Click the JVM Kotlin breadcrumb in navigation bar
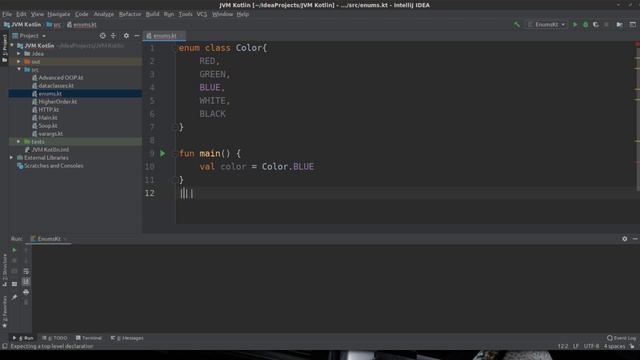 pyautogui.click(x=22, y=25)
